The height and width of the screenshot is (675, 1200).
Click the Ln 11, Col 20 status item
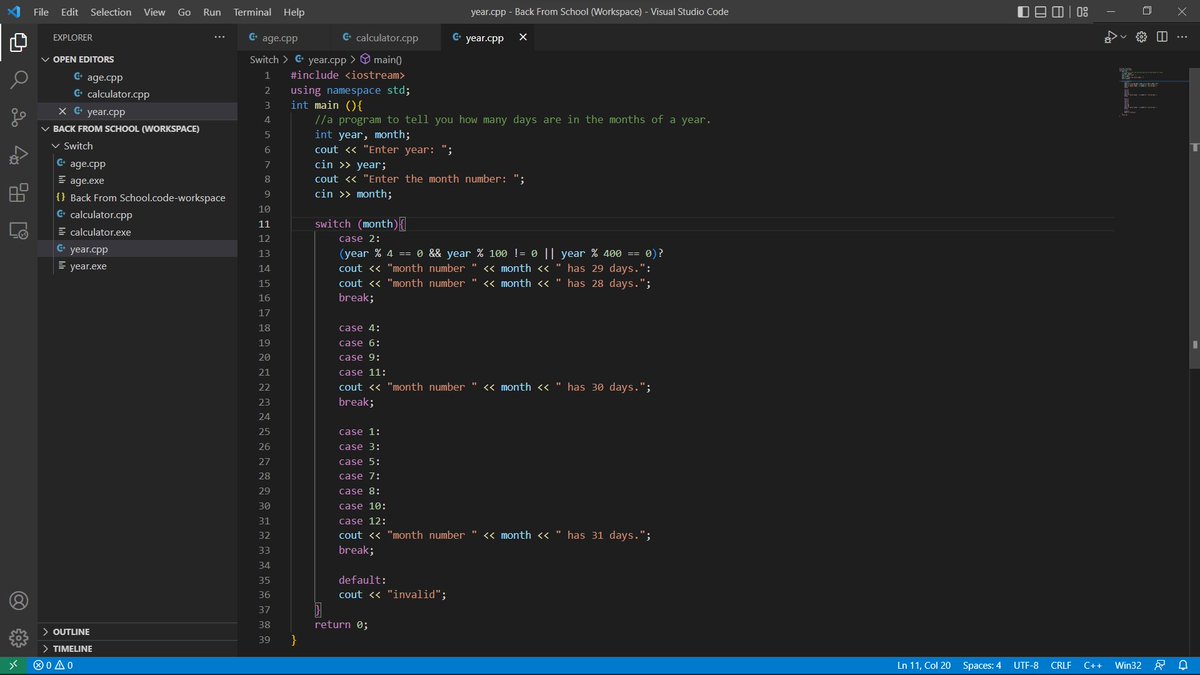(924, 665)
